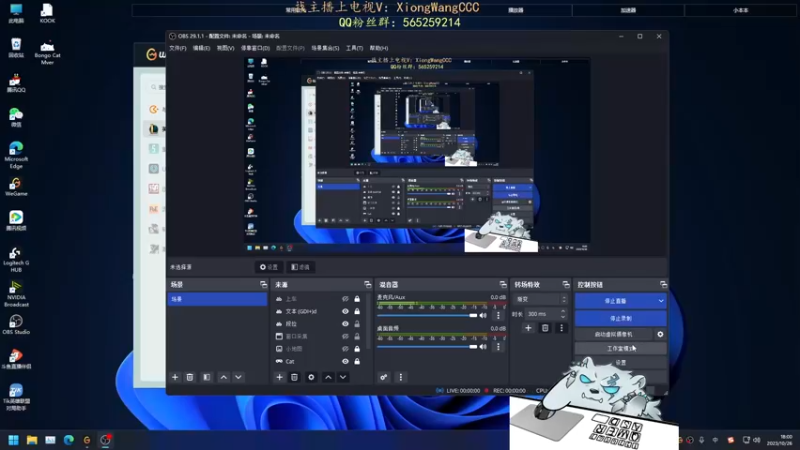The width and height of the screenshot is (800, 450).
Task: Remove source using Sources panel trash icon
Action: (294, 377)
